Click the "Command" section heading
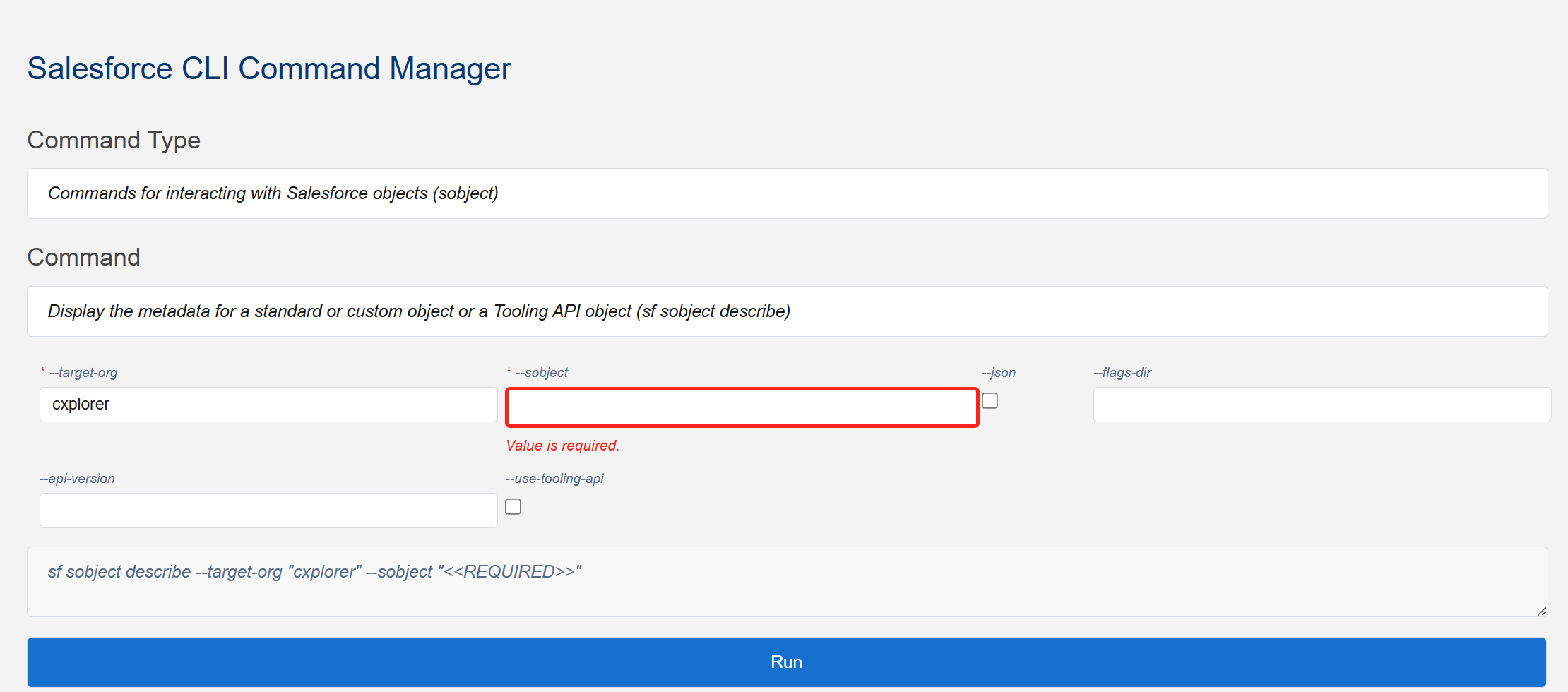 (84, 257)
